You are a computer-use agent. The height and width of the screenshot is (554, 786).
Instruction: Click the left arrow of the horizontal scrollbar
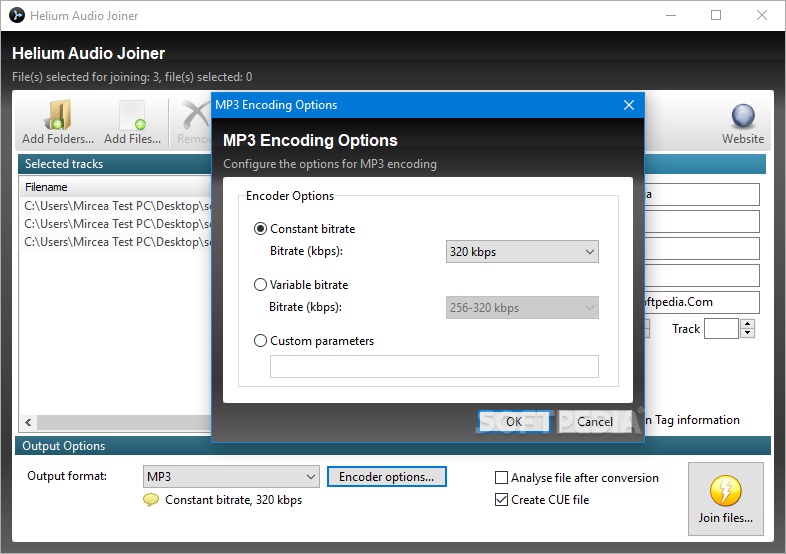coord(28,422)
